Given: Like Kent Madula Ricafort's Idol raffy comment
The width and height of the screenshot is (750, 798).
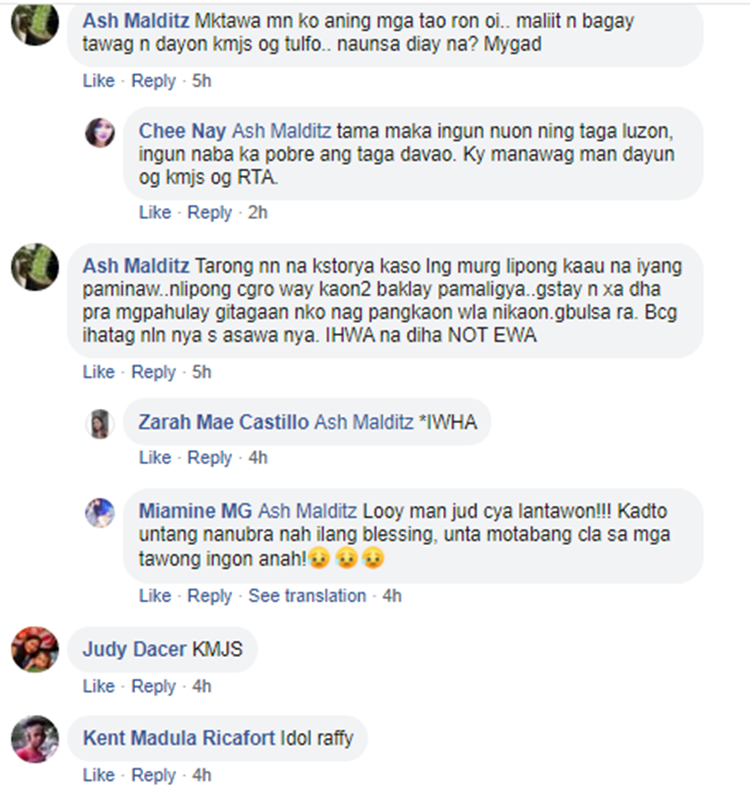Looking at the screenshot, I should click(99, 776).
